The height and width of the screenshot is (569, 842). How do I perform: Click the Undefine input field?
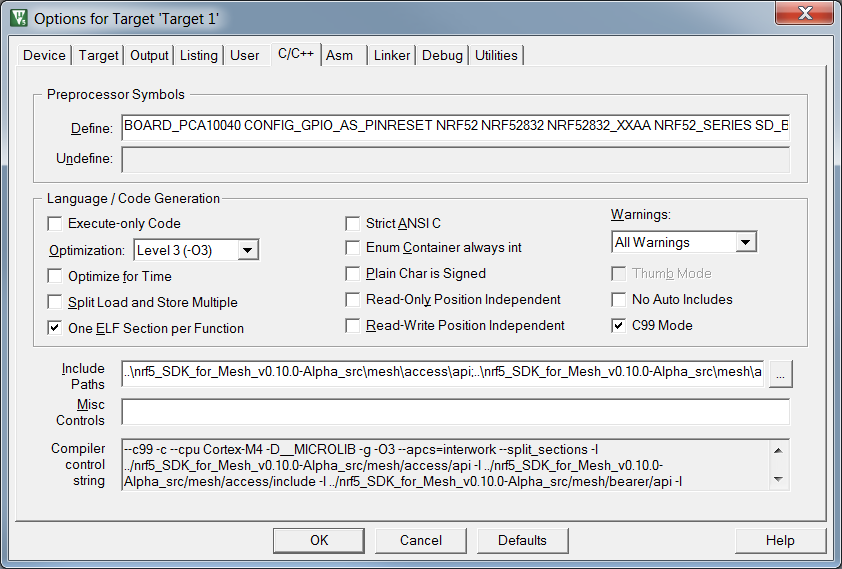click(x=455, y=159)
